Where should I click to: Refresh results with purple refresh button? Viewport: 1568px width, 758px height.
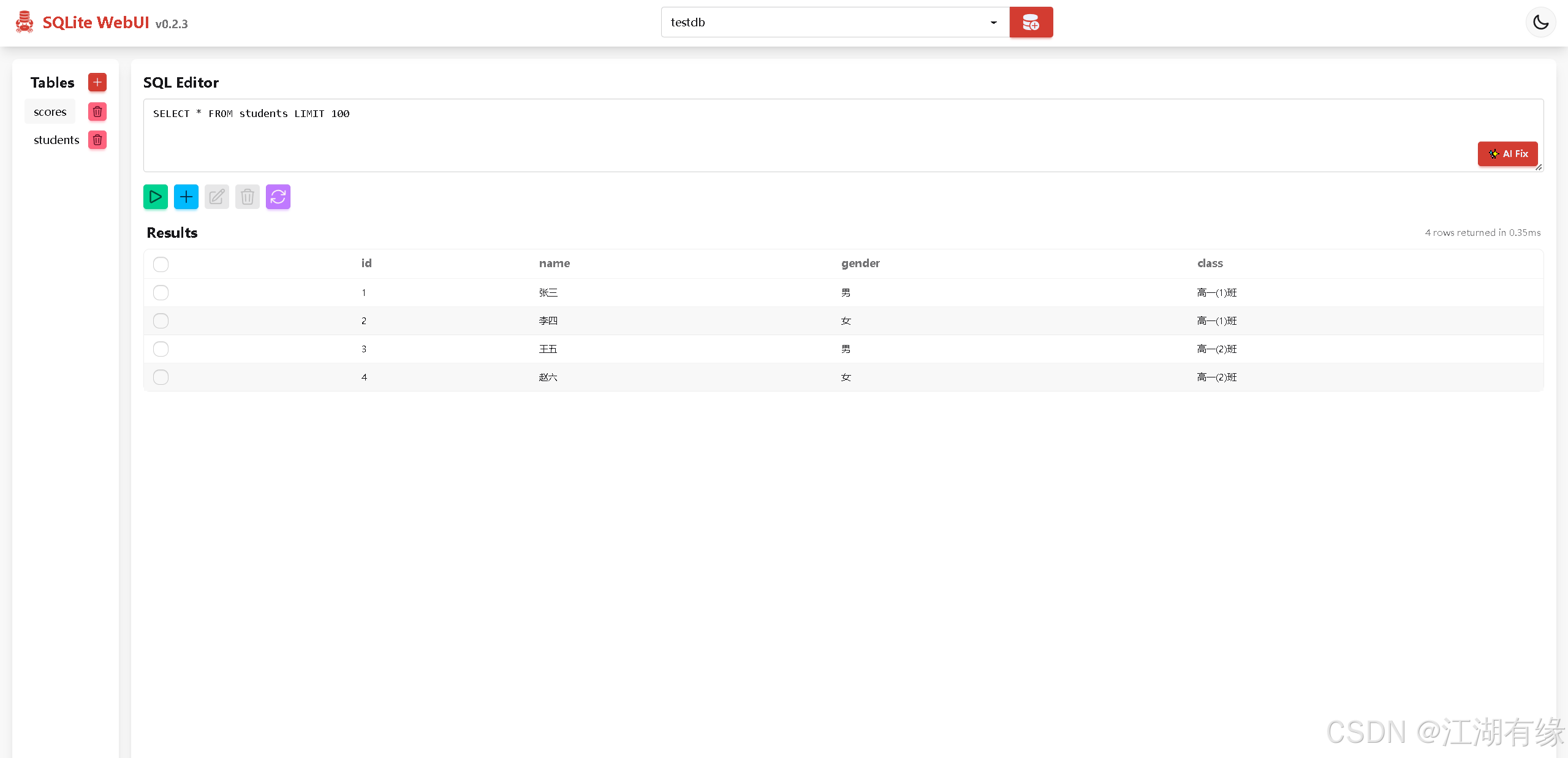[278, 197]
